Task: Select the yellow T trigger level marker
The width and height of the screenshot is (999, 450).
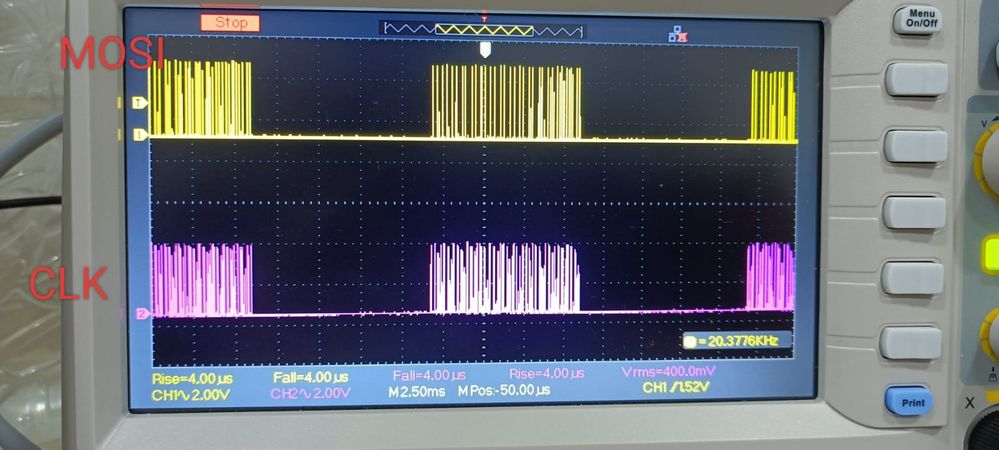Action: coord(140,102)
